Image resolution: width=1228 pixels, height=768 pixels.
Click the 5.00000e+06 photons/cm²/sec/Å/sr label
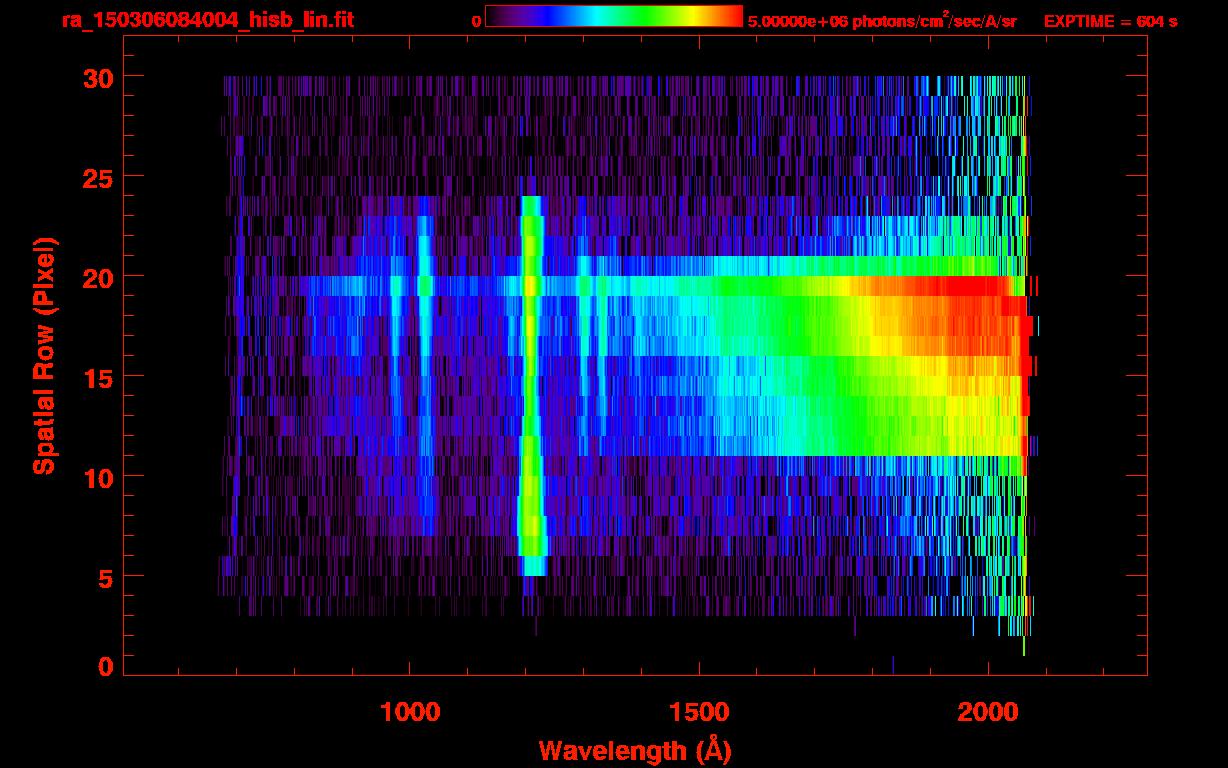point(883,19)
